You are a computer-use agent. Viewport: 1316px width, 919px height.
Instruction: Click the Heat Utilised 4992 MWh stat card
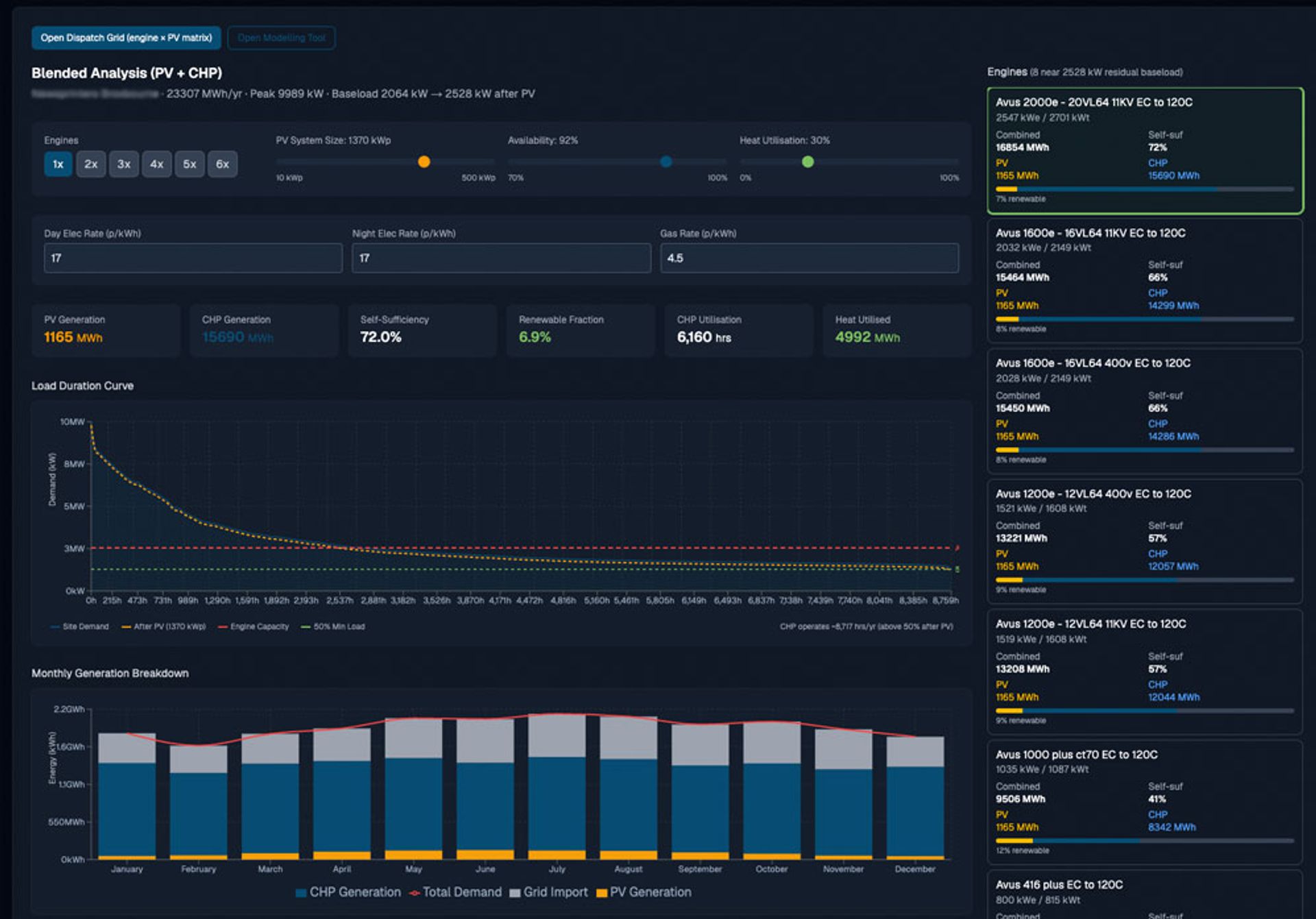click(x=897, y=330)
